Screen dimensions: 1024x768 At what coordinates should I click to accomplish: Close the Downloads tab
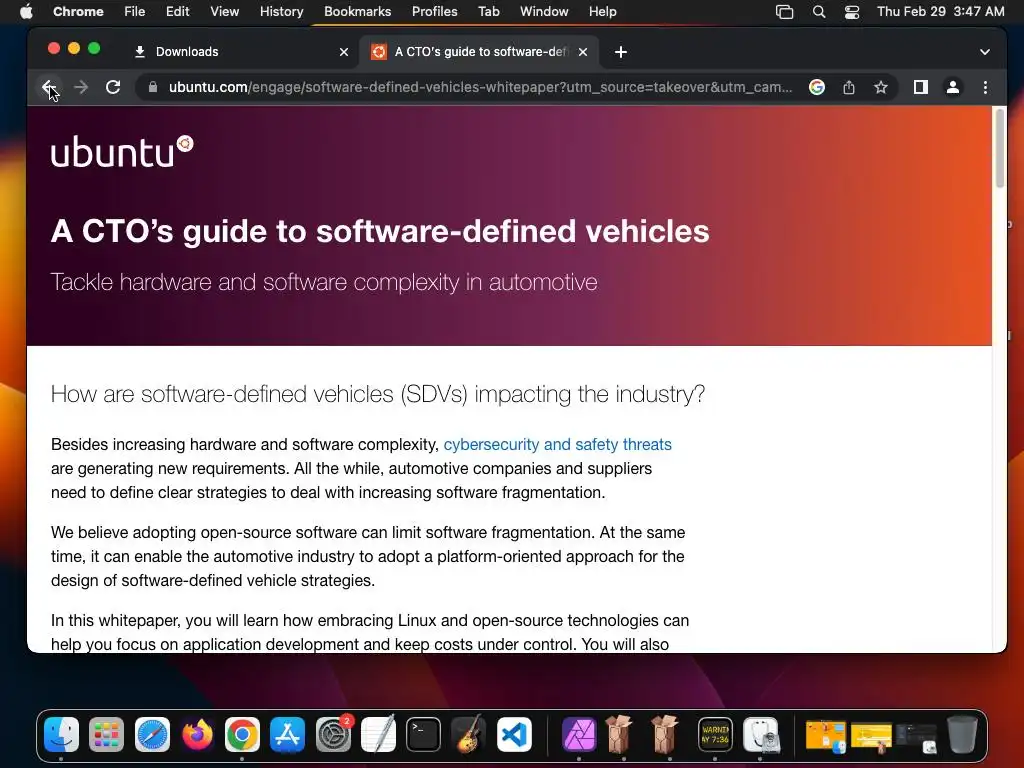pos(344,52)
